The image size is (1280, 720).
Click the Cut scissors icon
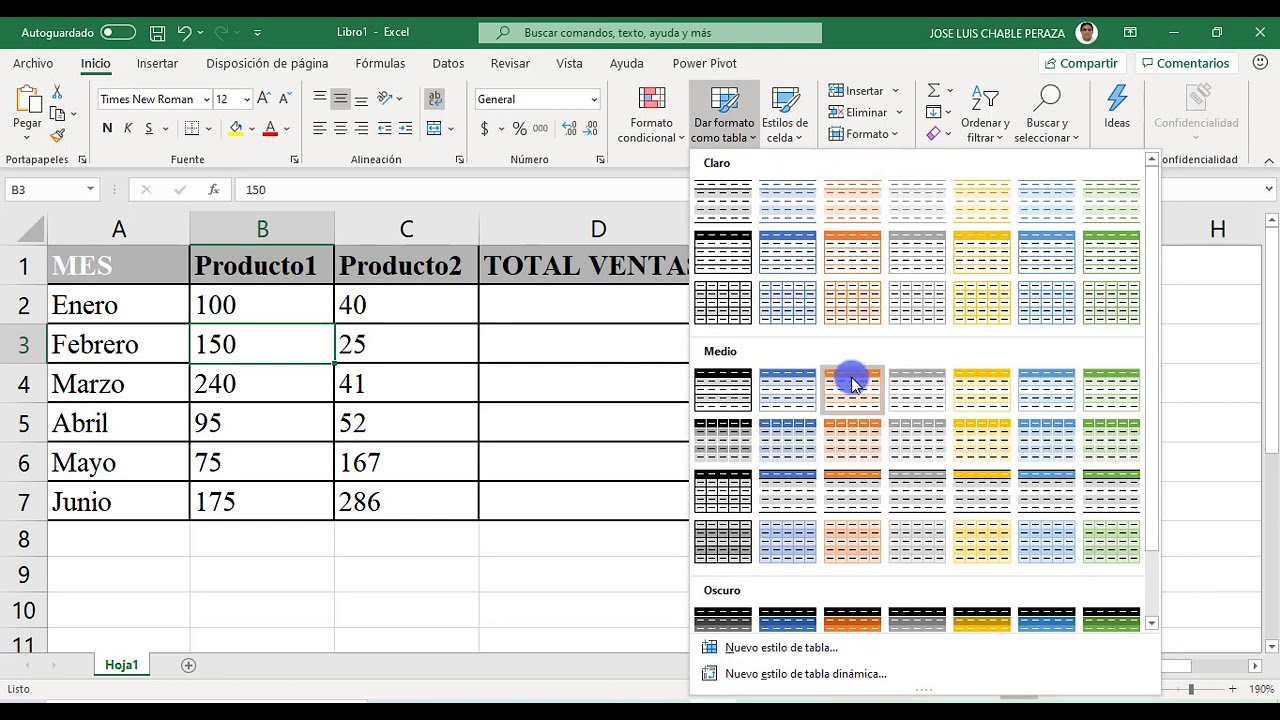pyautogui.click(x=58, y=92)
